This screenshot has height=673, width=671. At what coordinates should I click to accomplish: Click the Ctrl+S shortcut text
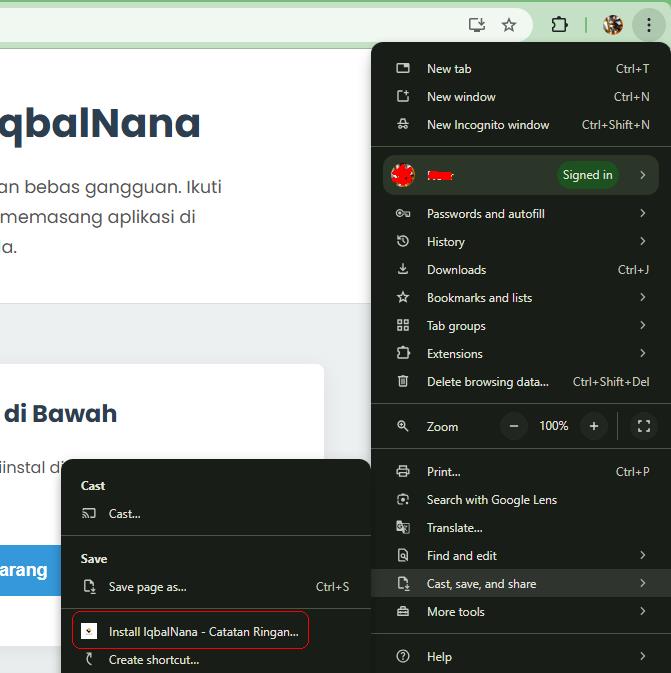pos(332,587)
